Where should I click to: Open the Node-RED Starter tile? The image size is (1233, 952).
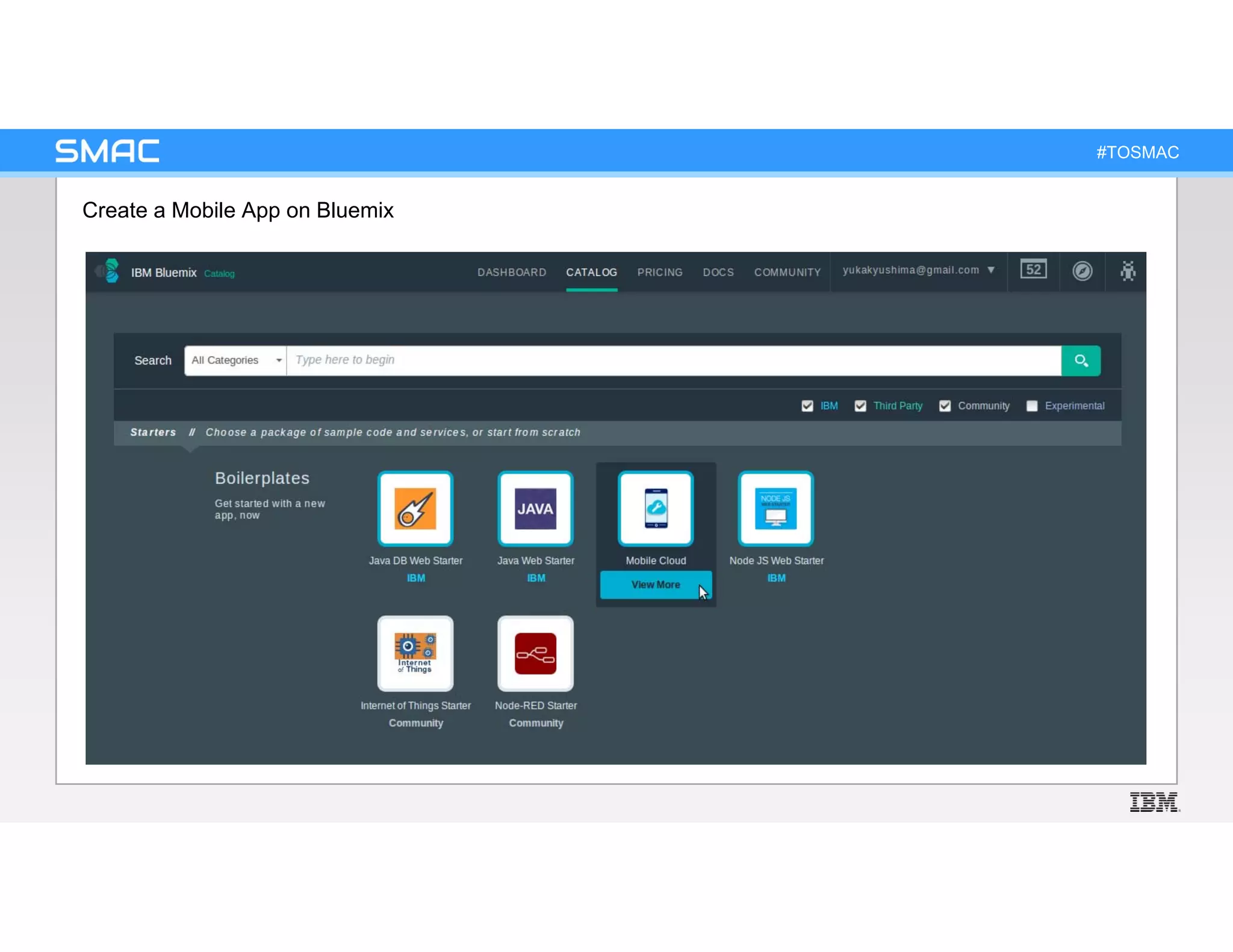tap(535, 653)
